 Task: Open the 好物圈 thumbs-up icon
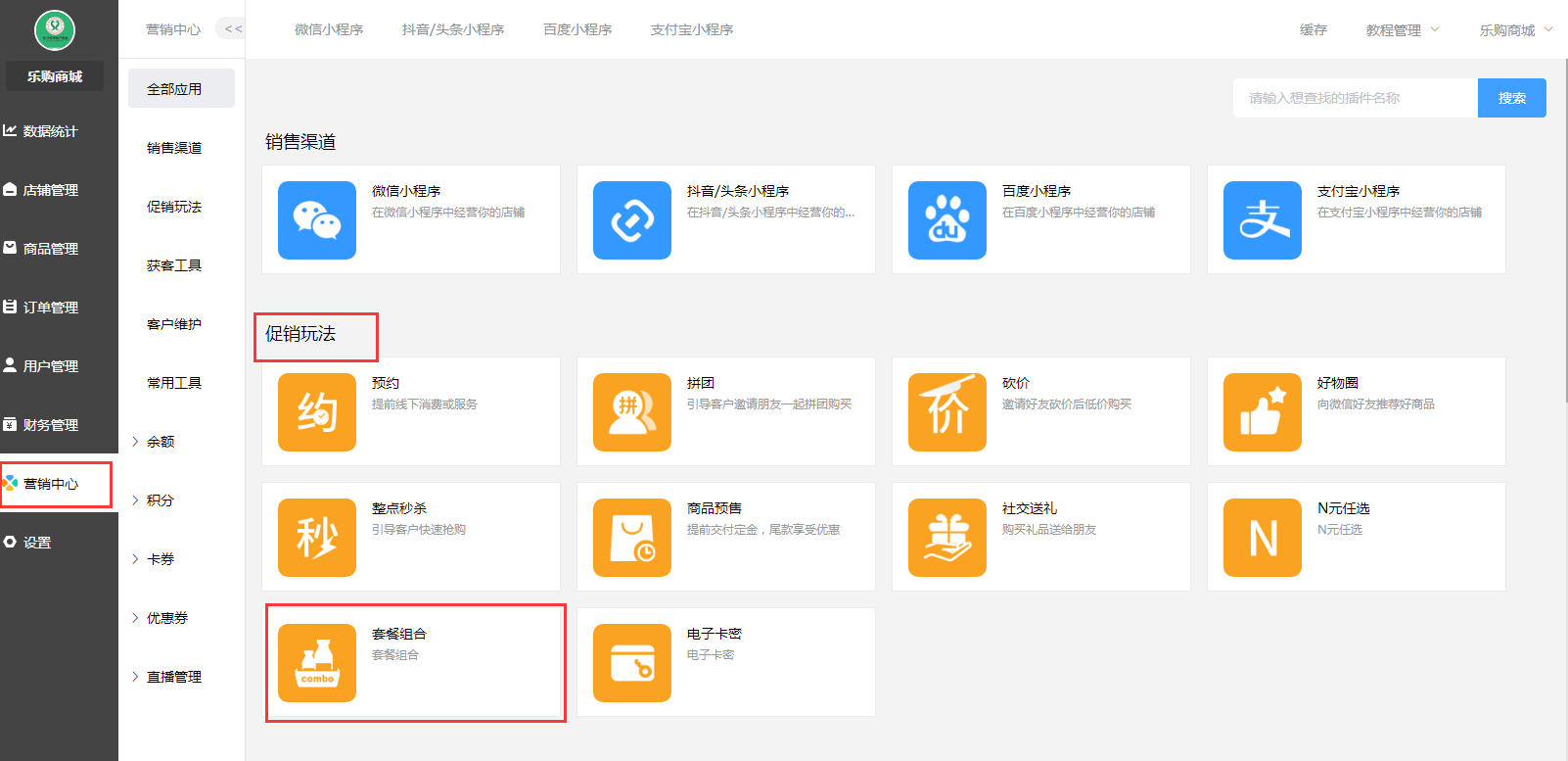[x=1263, y=412]
